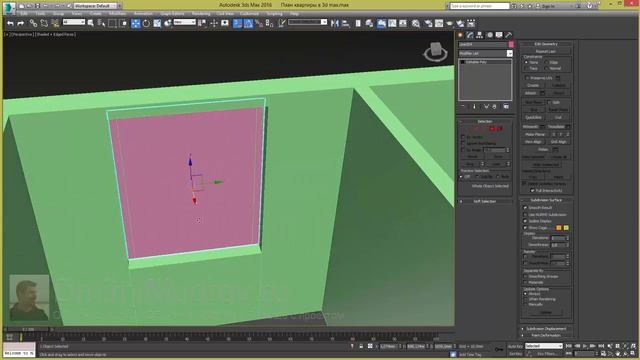Click the Mirror tool icon
This screenshot has width=640, height=360.
335,24
